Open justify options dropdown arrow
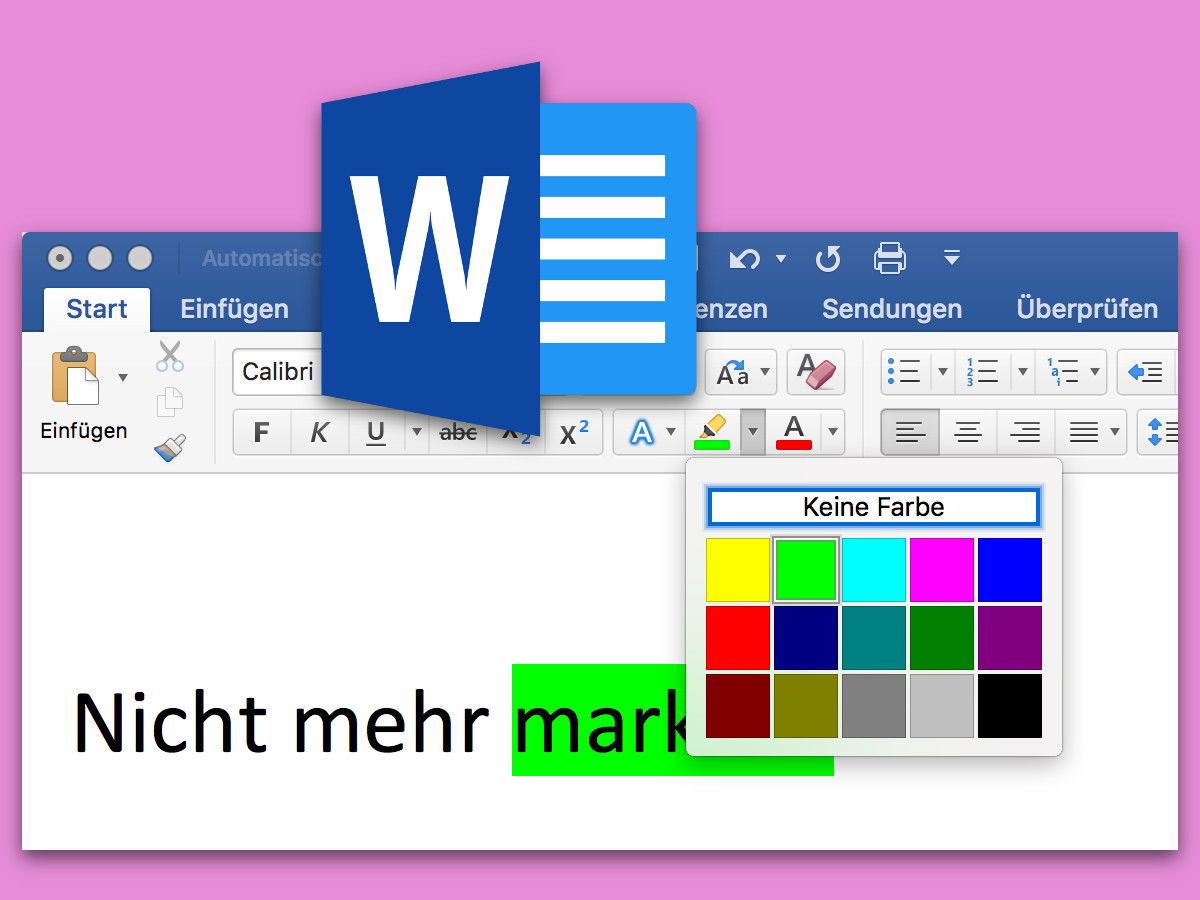The image size is (1200, 900). 1114,432
